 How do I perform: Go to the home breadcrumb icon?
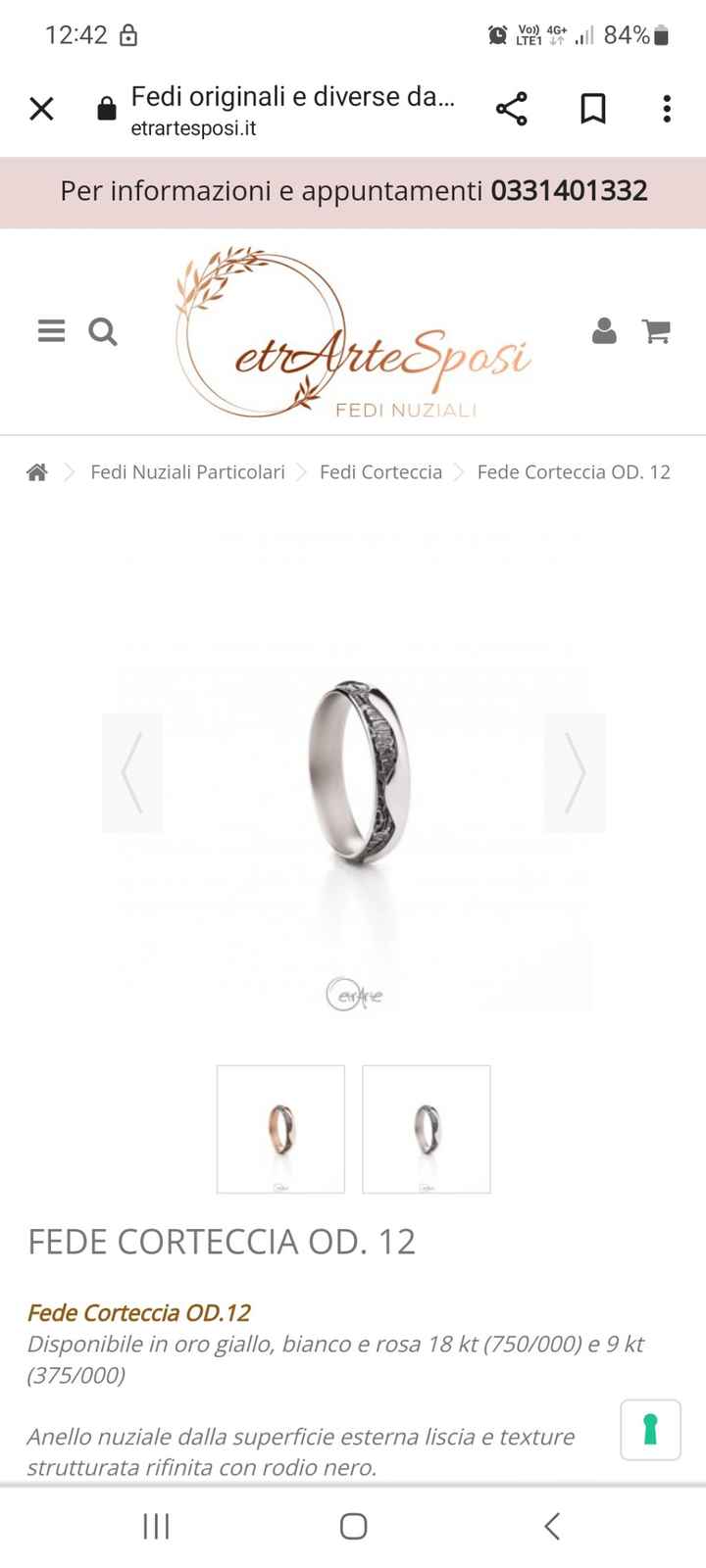click(x=37, y=472)
